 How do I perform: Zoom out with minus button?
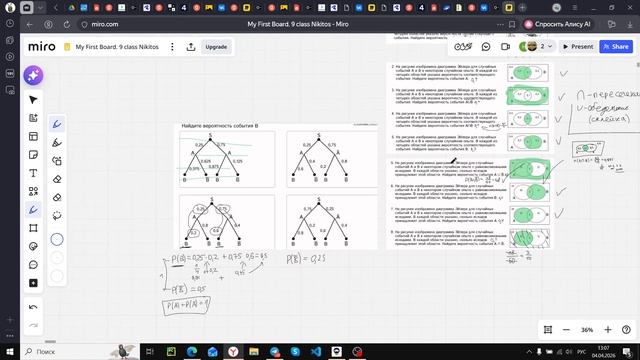coord(566,330)
